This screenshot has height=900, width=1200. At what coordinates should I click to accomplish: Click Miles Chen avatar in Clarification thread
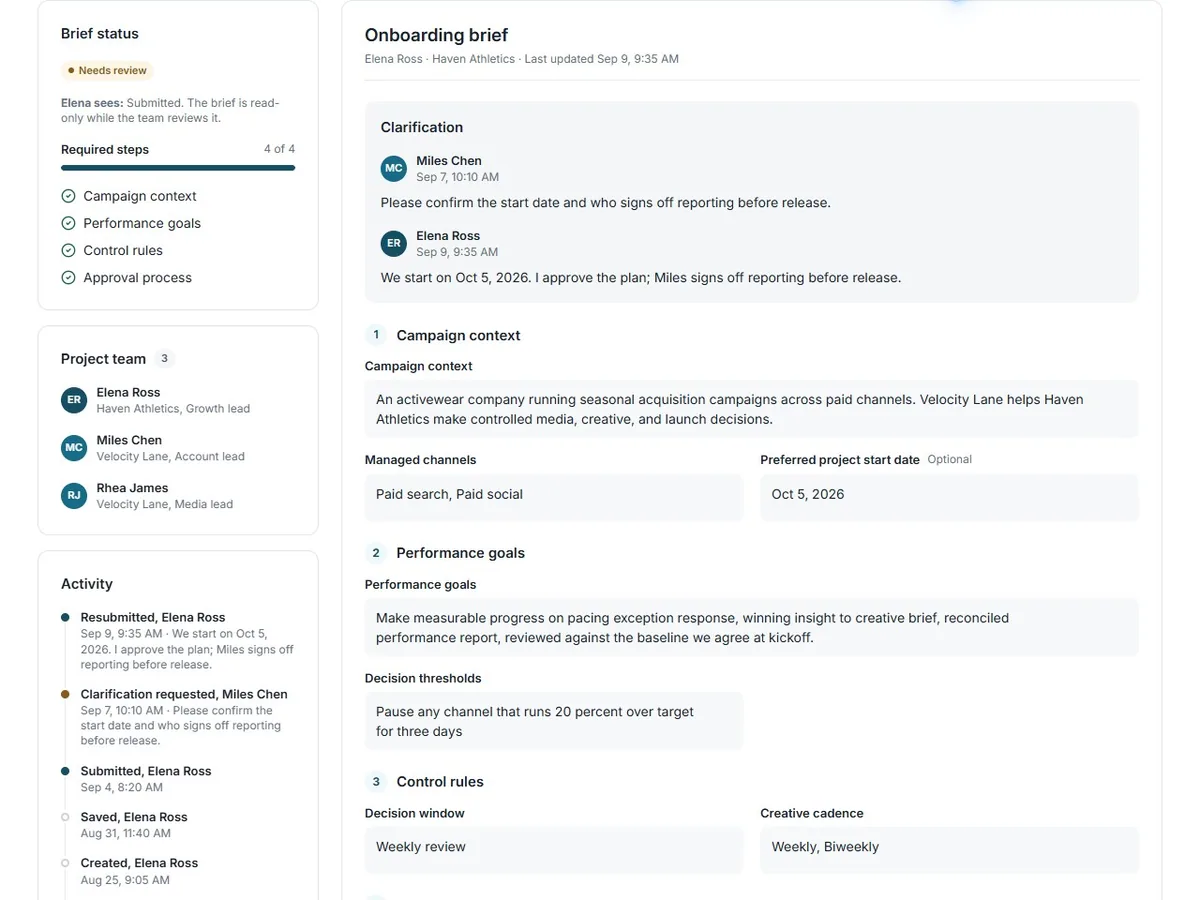coord(394,168)
